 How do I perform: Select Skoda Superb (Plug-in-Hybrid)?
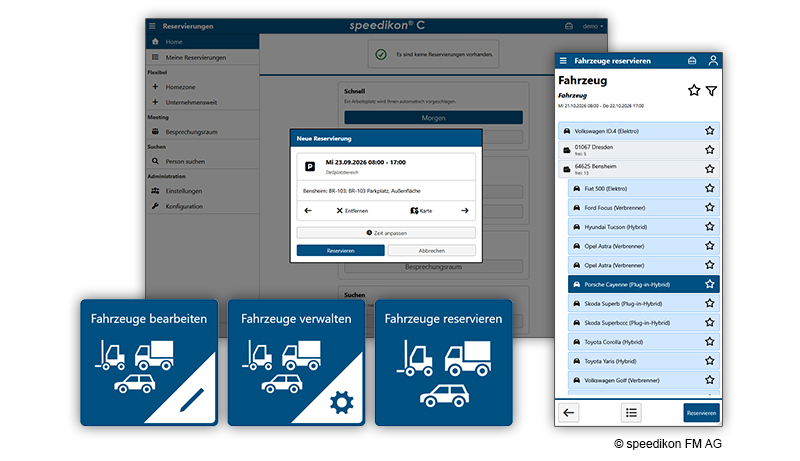(x=644, y=303)
